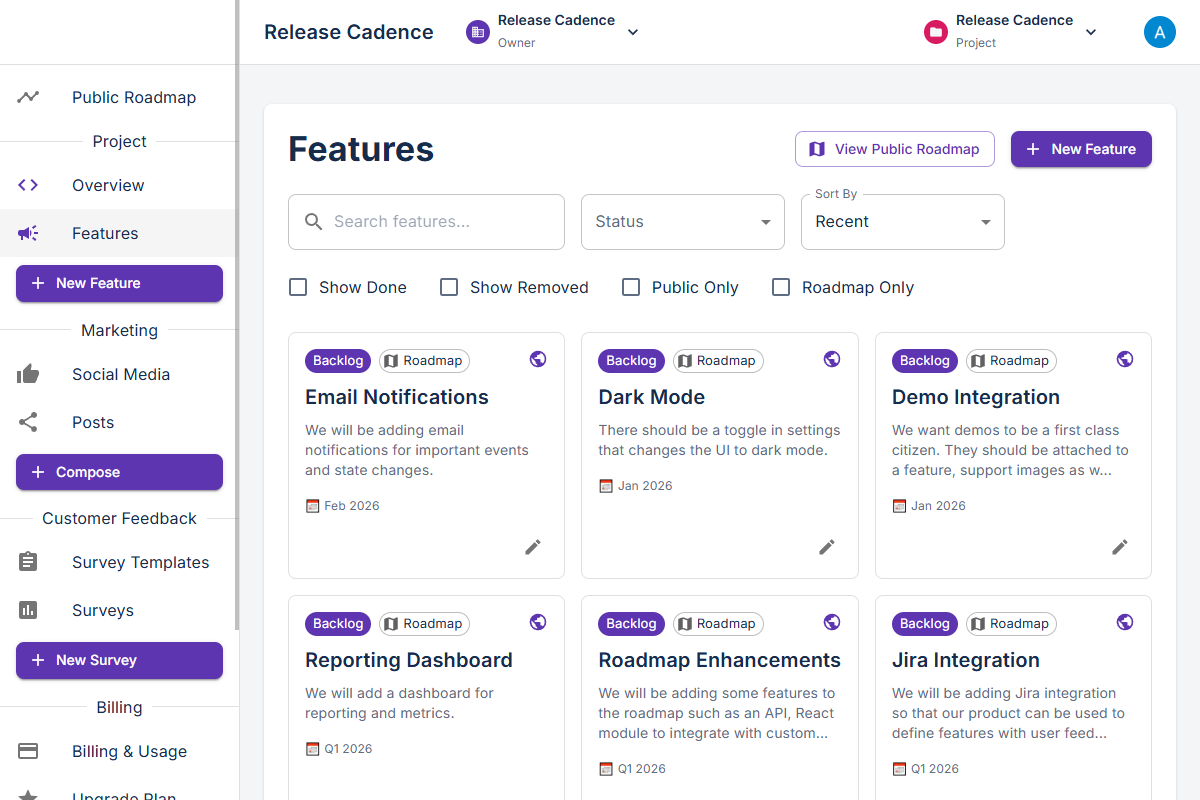Check the Public Only filter
Viewport: 1200px width, 800px height.
tap(631, 287)
